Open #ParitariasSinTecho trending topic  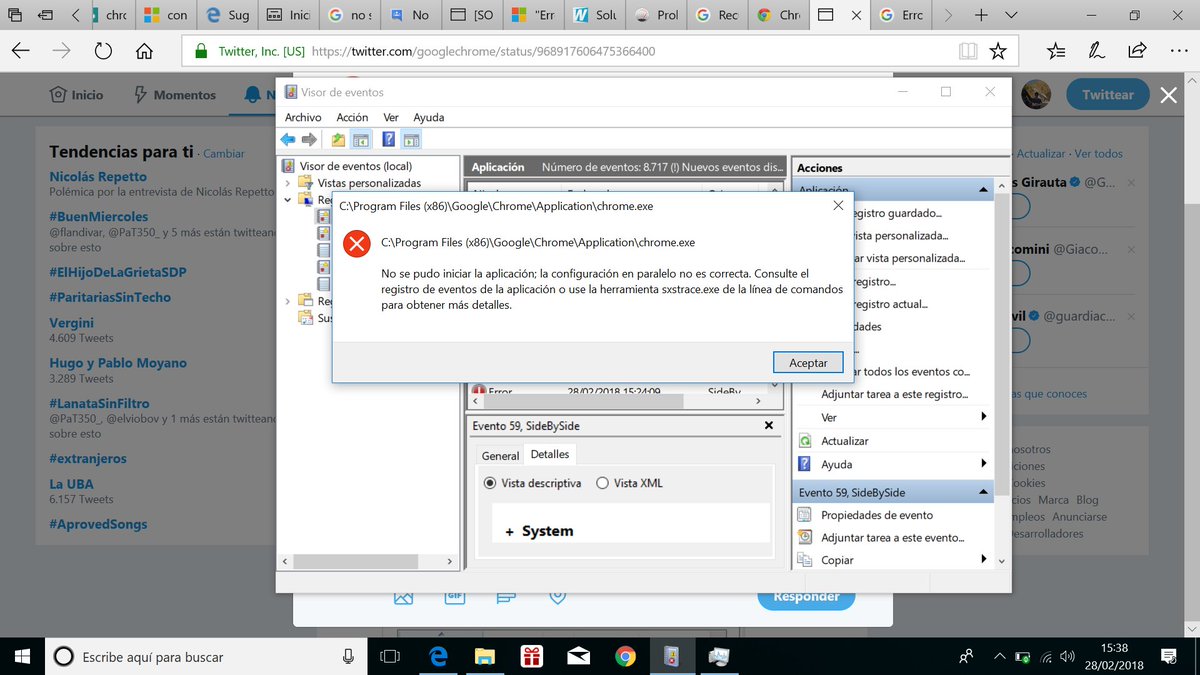tap(110, 297)
